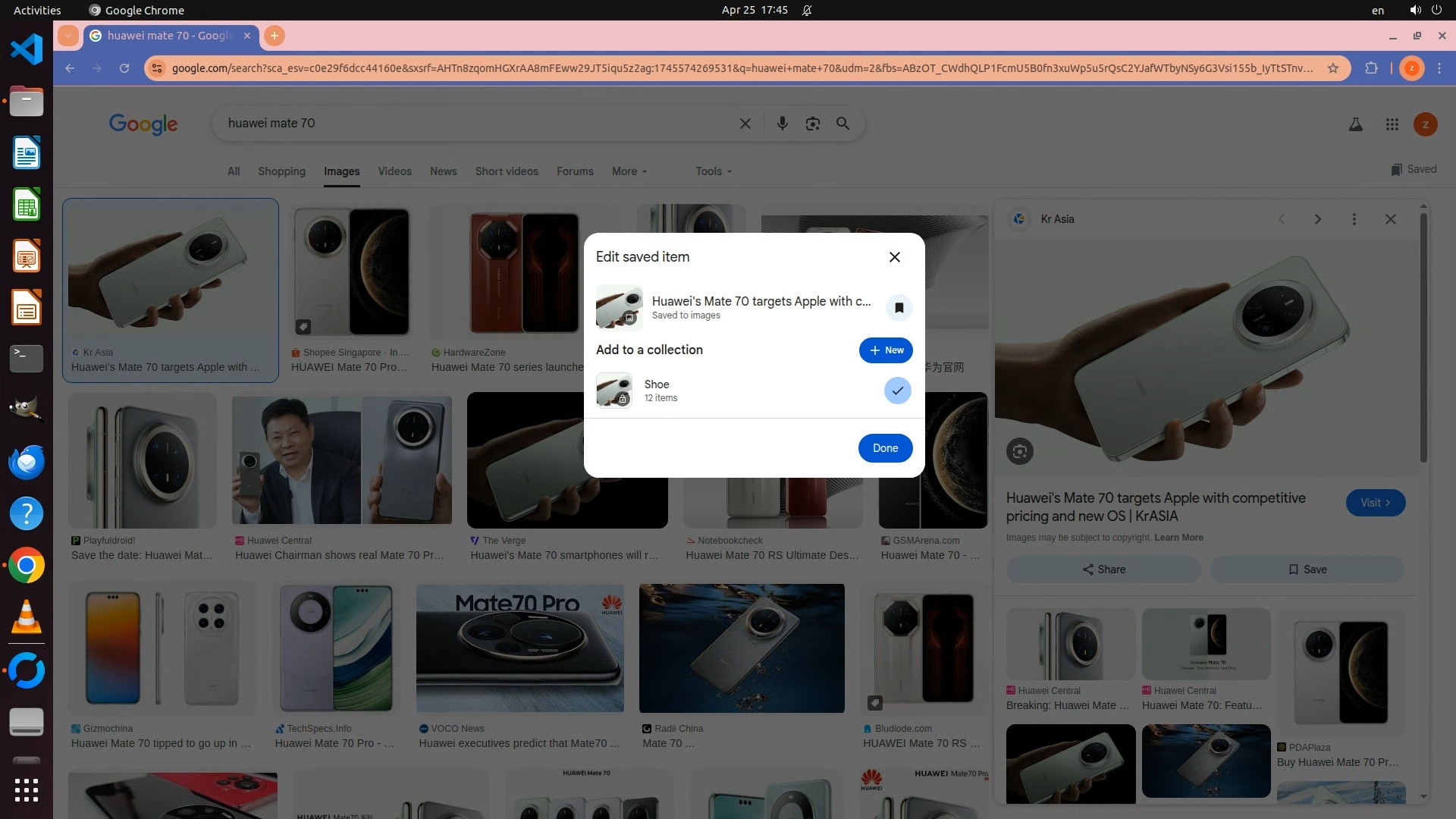Expand the Tools dropdown
The width and height of the screenshot is (1456, 819).
713,171
